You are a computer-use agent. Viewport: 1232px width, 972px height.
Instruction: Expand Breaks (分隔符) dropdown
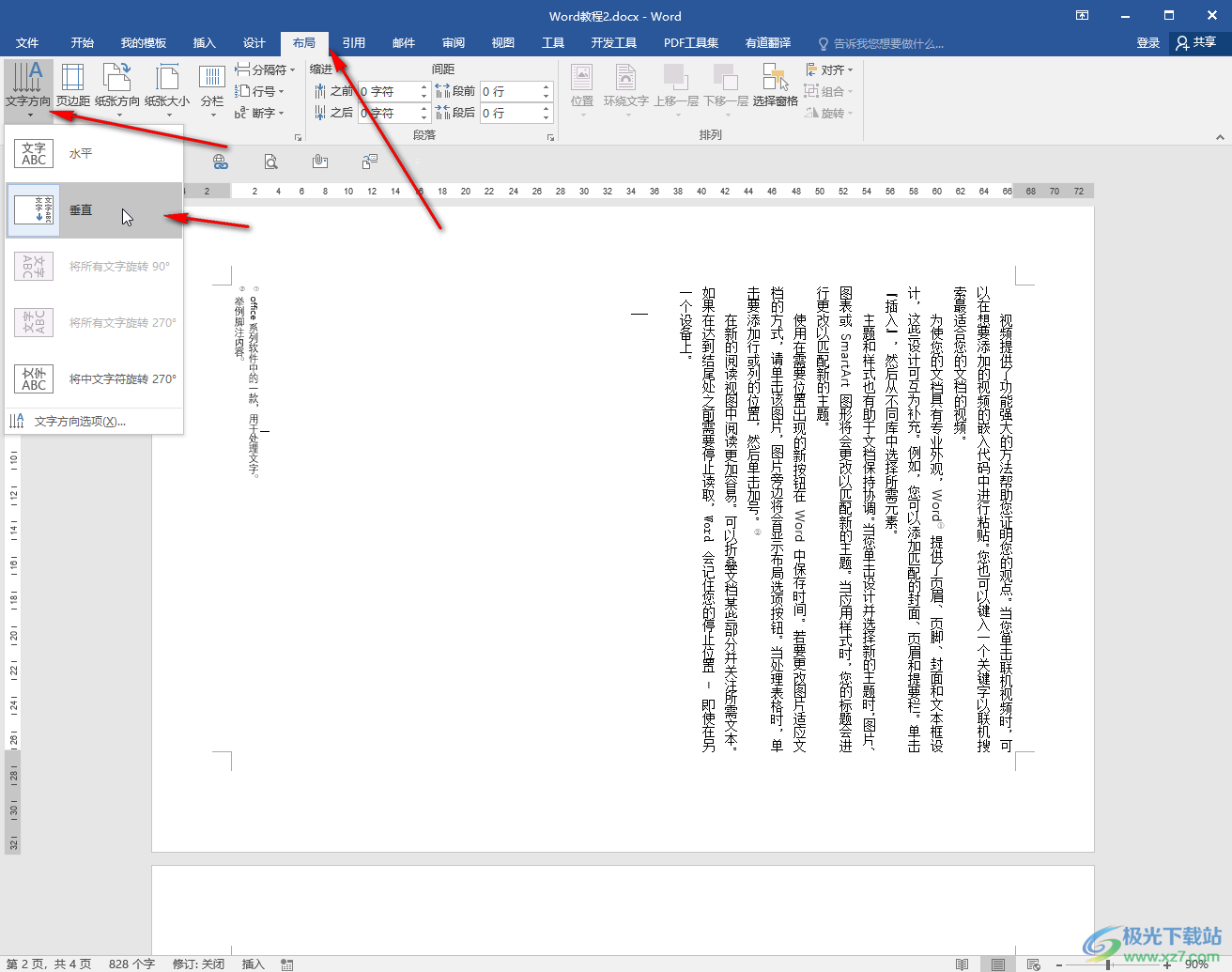(265, 69)
